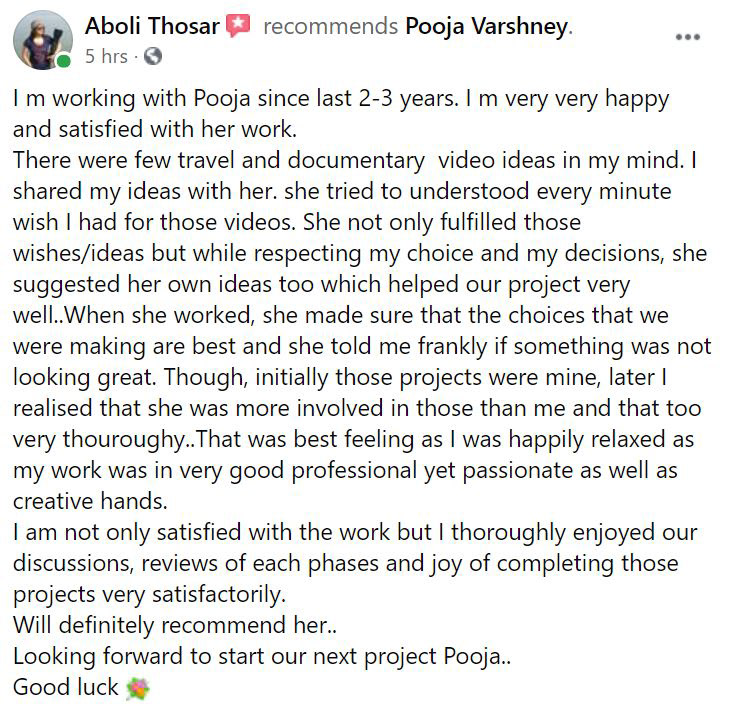Screen dimensions: 734x718
Task: Click the green online status dot
Action: tap(64, 61)
